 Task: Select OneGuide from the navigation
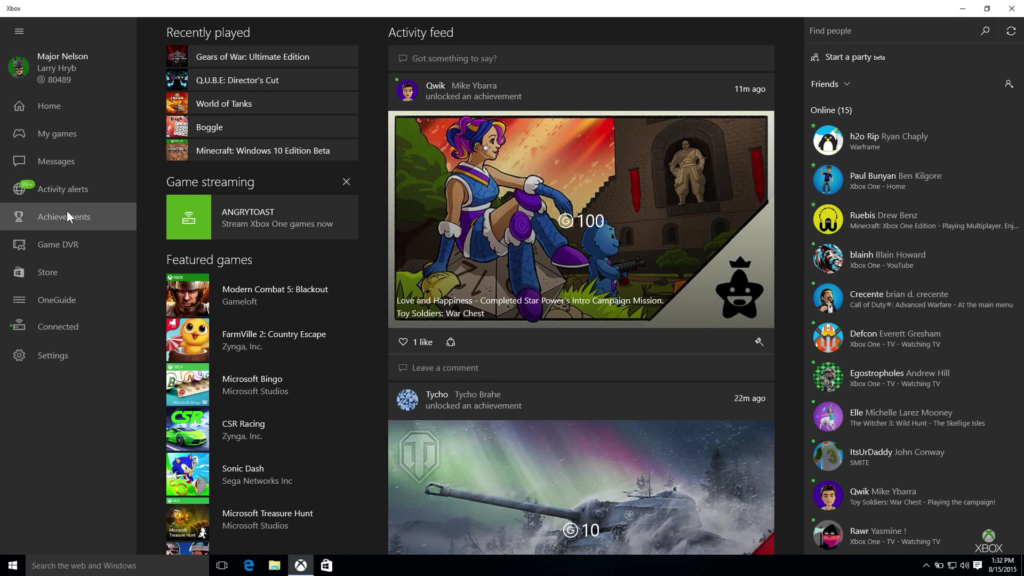pos(57,299)
